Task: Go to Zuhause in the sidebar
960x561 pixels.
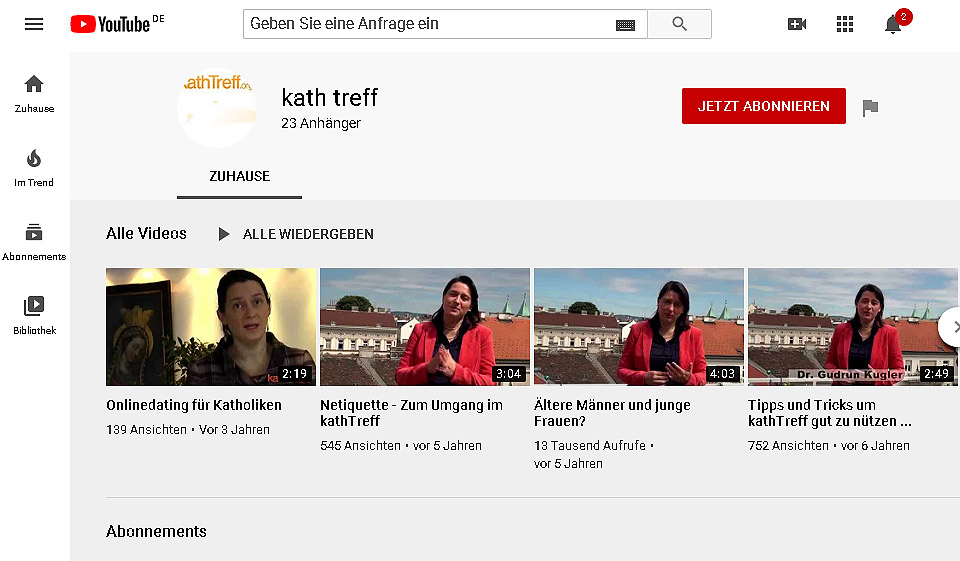Action: pos(34,93)
